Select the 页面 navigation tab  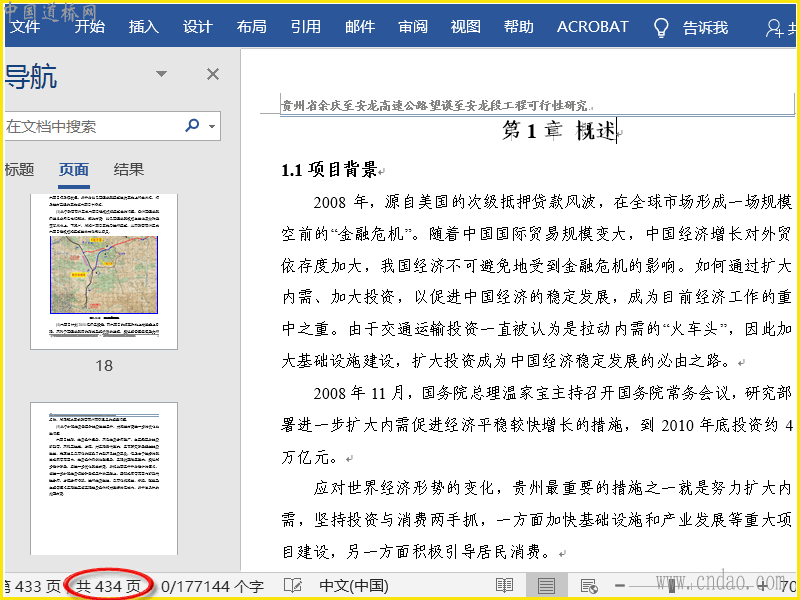click(74, 170)
